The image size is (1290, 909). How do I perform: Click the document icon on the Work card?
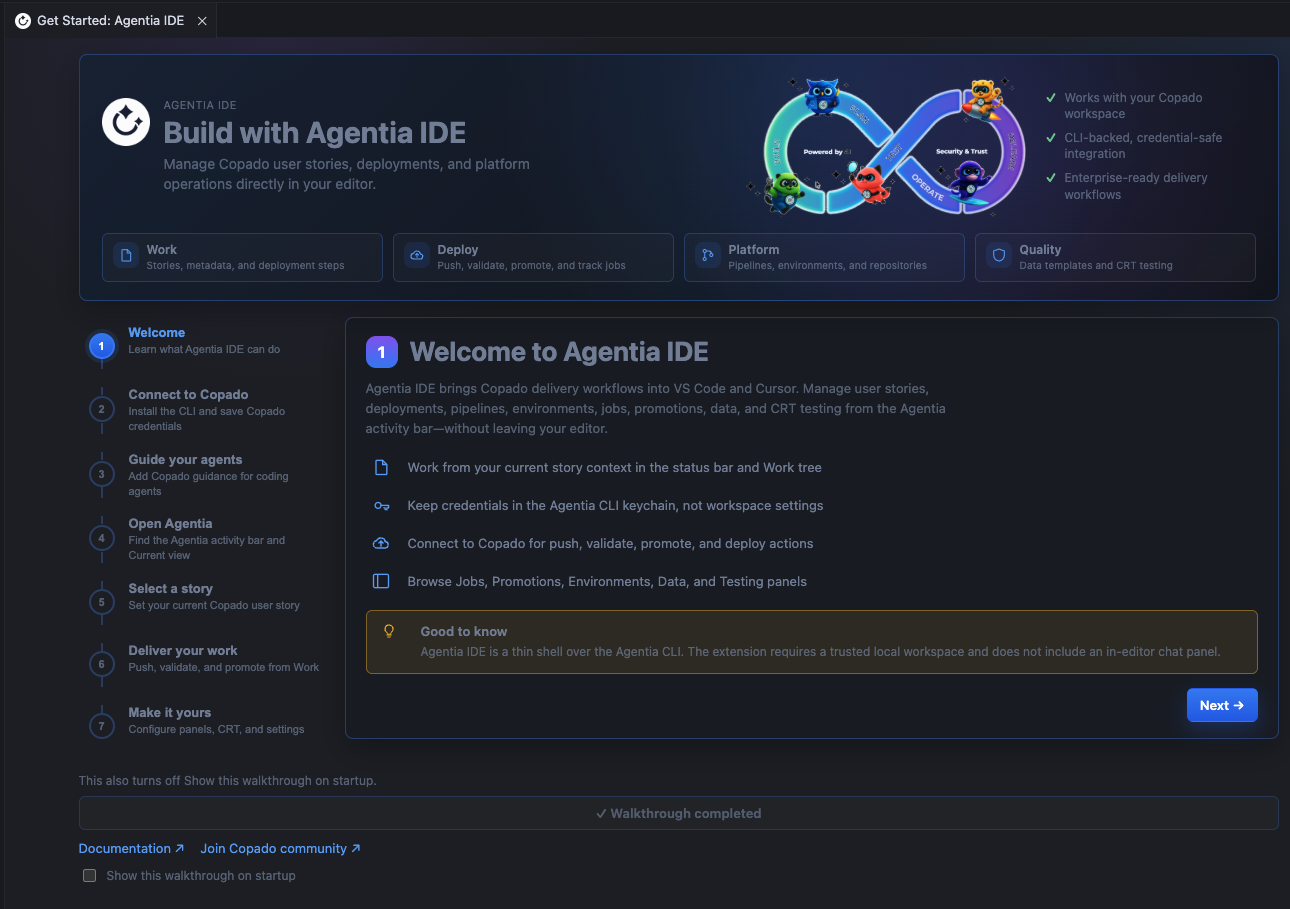coord(126,256)
